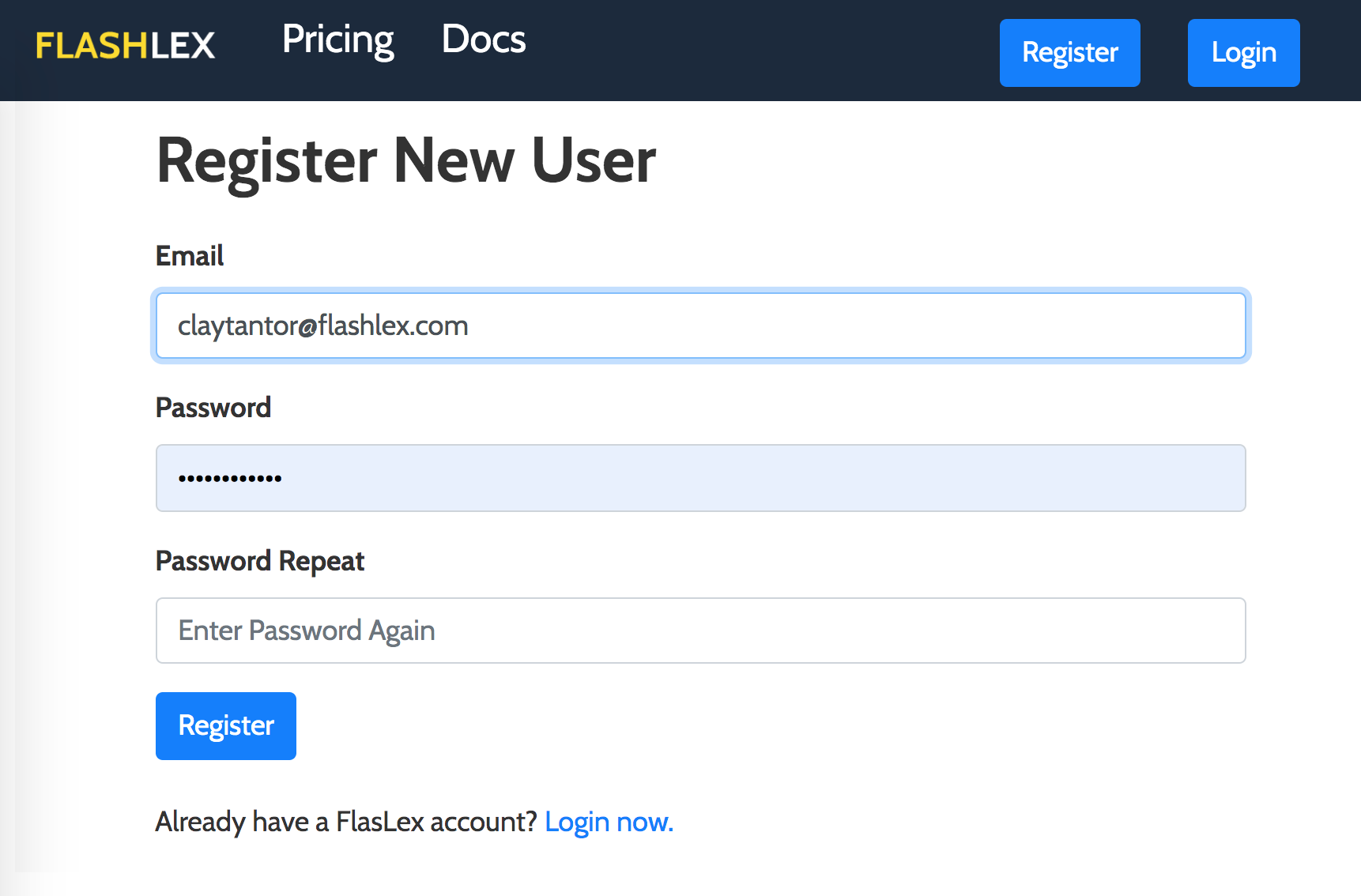The width and height of the screenshot is (1361, 896).
Task: Click the 'Enter Password Again' placeholder text
Action: click(307, 631)
